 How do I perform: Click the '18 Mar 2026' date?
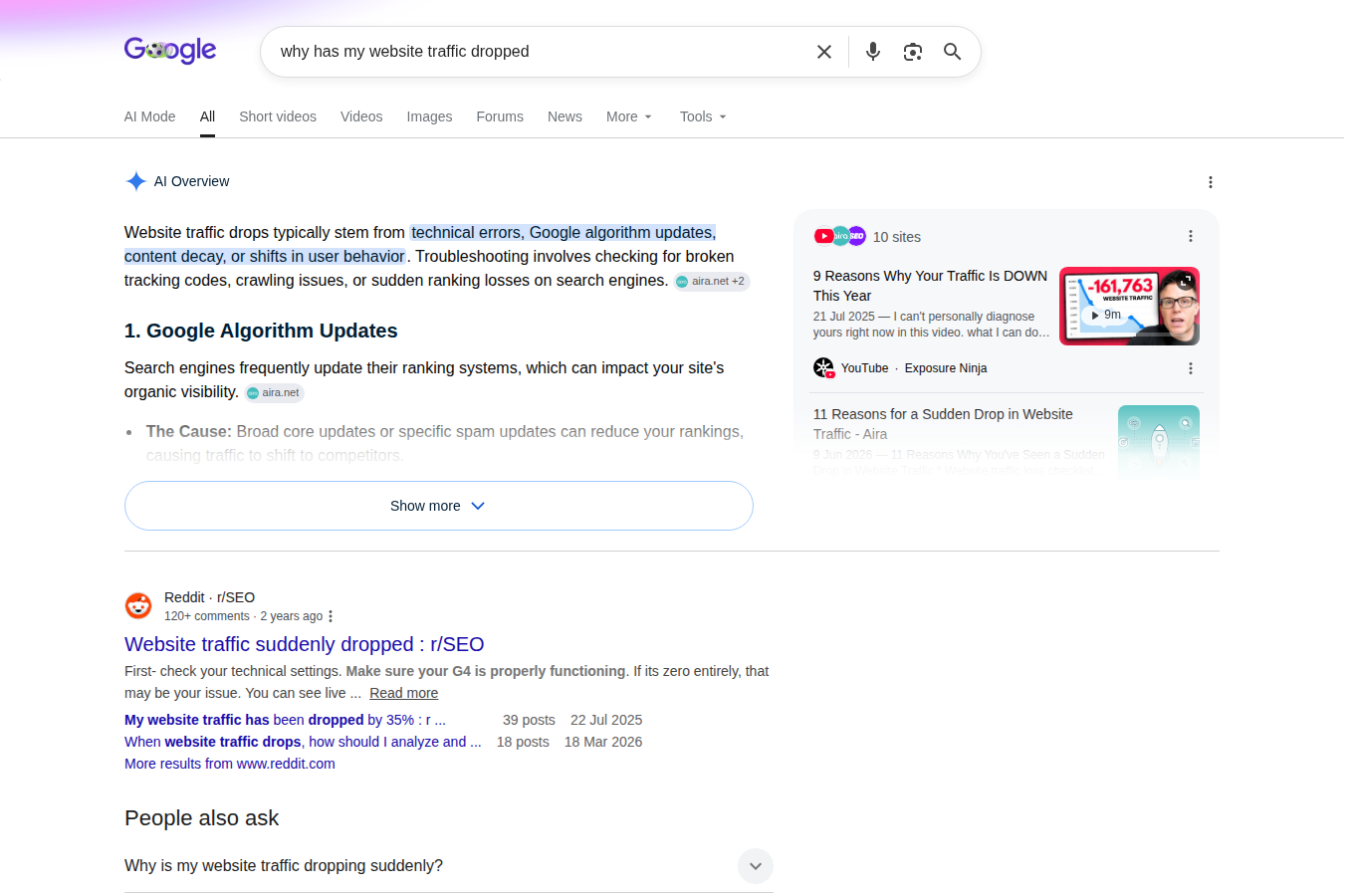603,742
